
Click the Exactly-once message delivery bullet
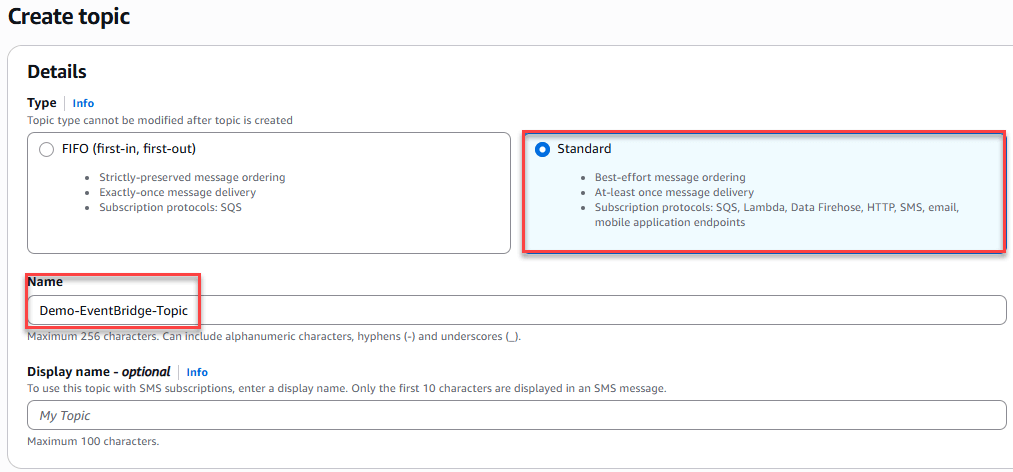177,192
